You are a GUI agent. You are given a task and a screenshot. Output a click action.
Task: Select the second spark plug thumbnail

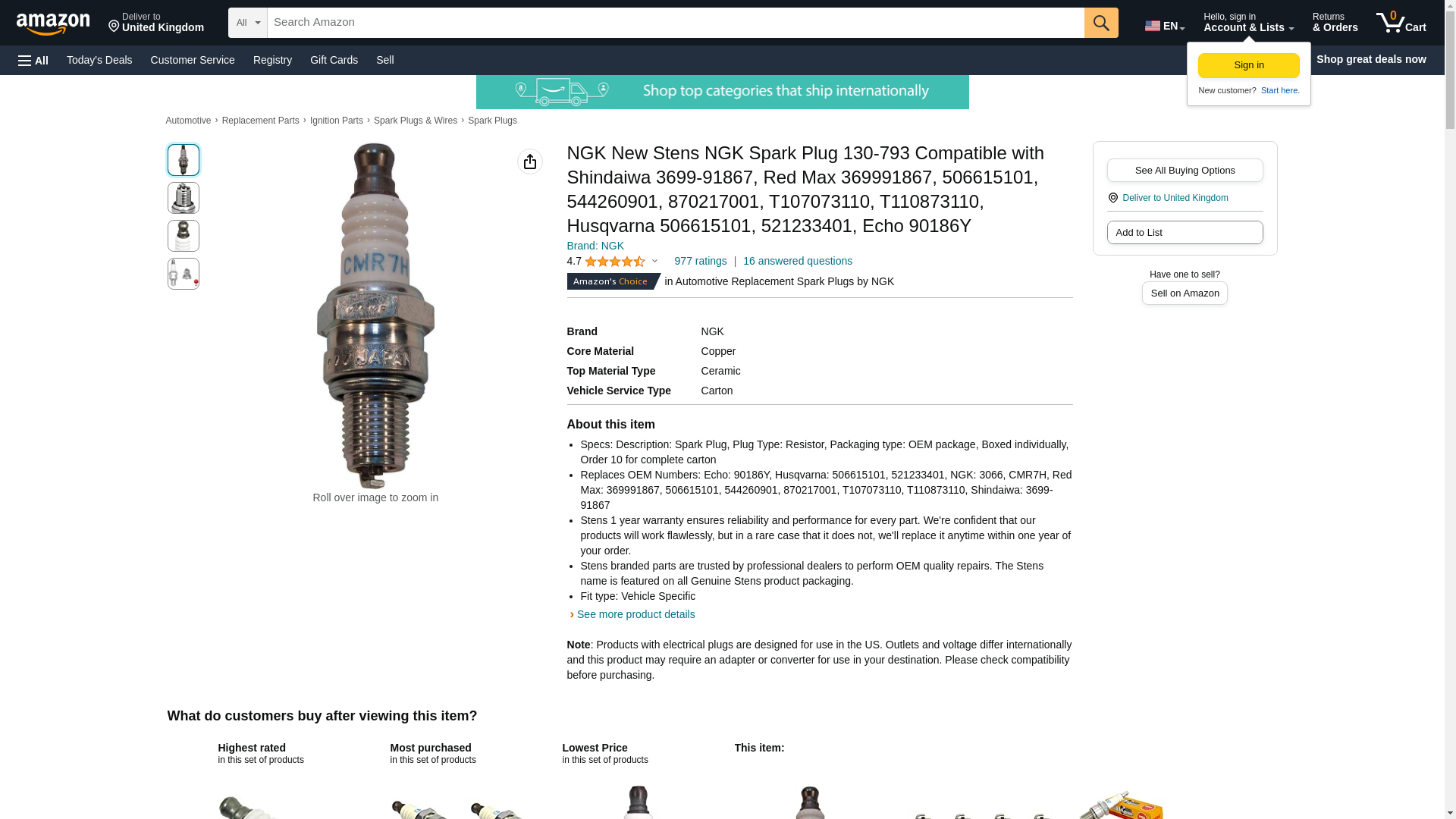(x=184, y=198)
